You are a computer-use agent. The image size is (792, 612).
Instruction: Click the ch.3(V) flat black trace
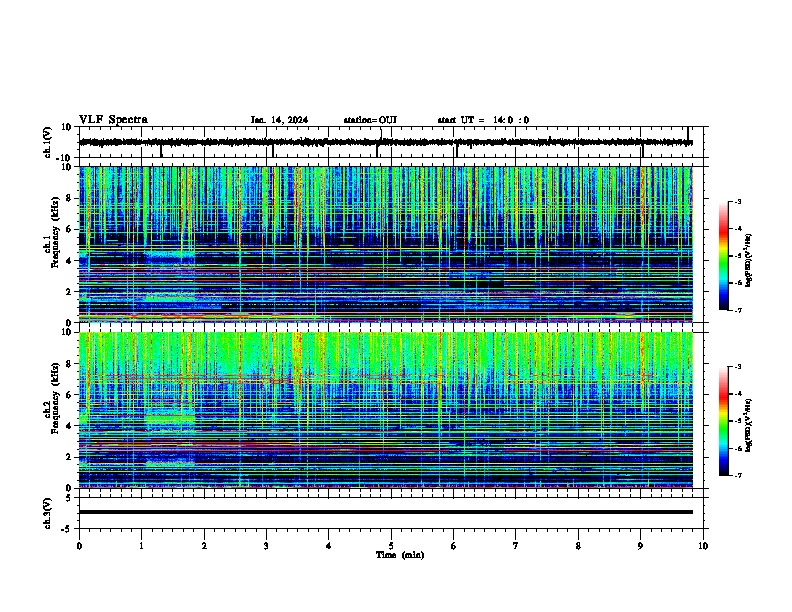pyautogui.click(x=386, y=512)
